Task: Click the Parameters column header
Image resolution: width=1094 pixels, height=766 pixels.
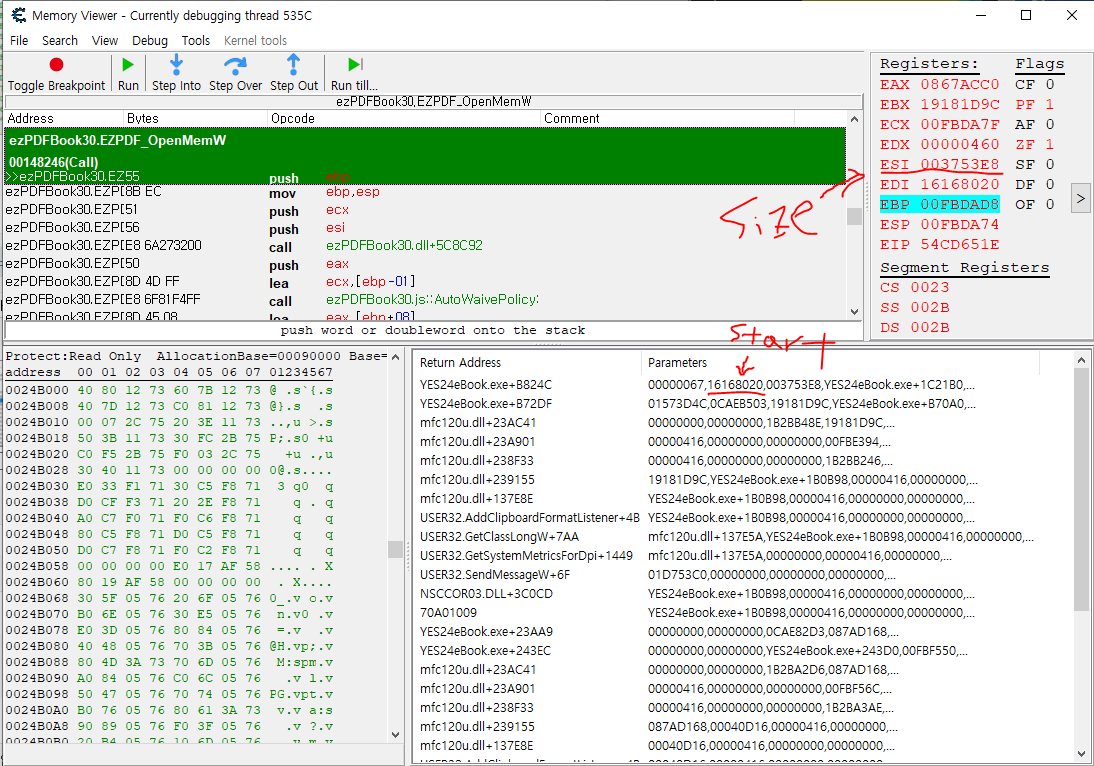Action: tap(840, 363)
